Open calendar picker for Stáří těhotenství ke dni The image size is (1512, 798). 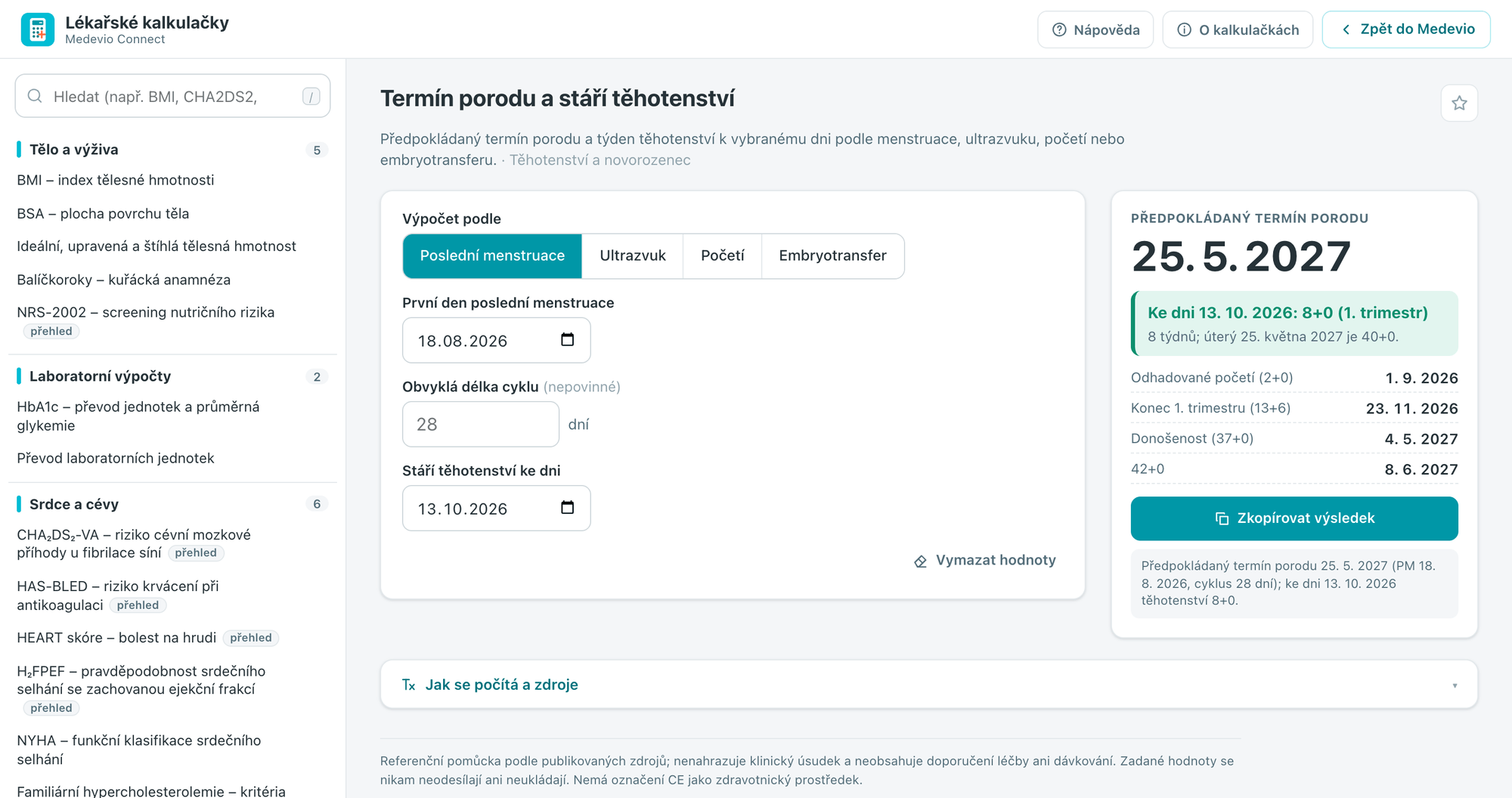[x=568, y=508]
